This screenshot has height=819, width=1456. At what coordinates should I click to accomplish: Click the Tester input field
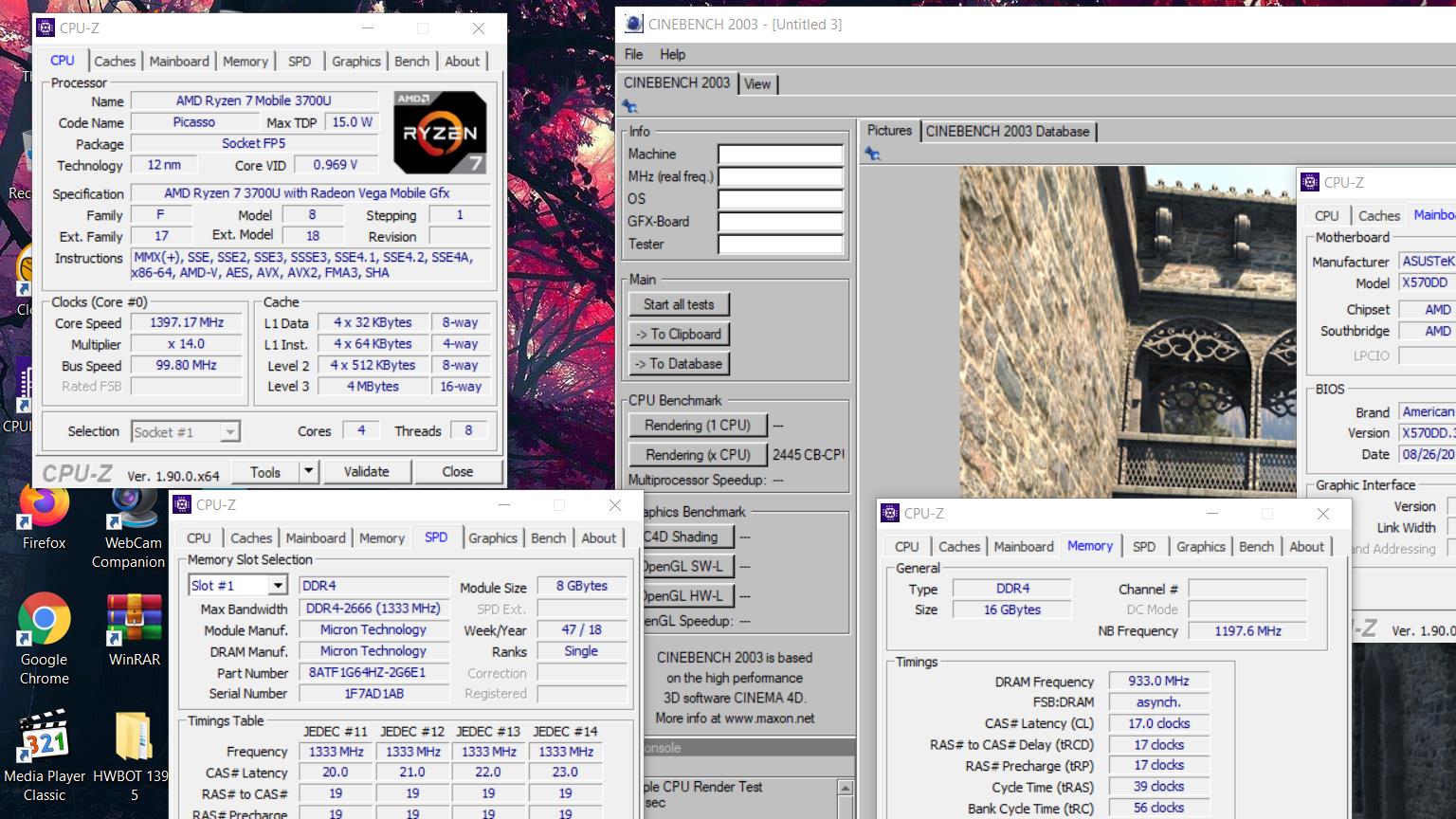780,245
